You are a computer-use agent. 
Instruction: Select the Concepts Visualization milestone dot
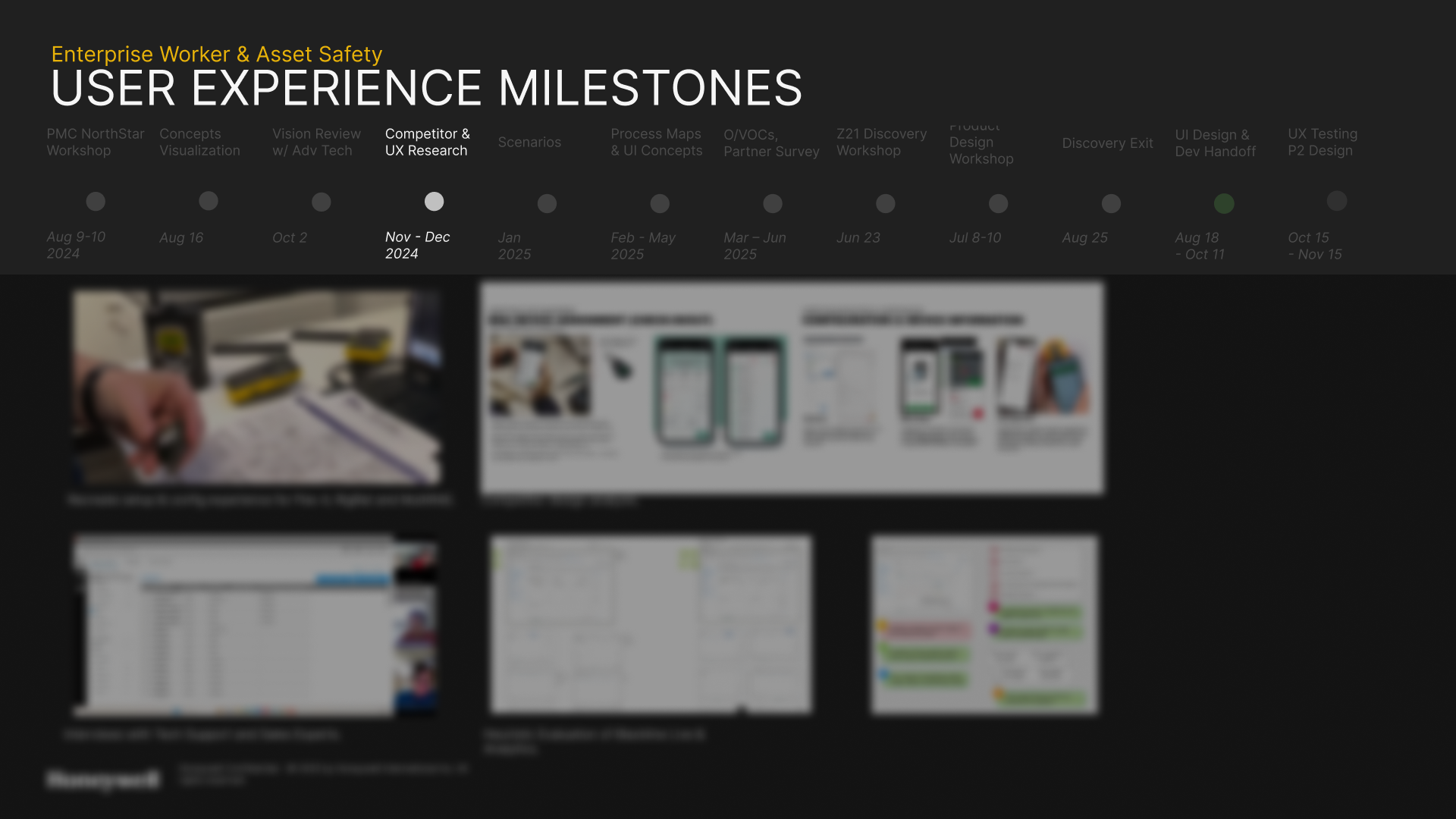(x=209, y=201)
